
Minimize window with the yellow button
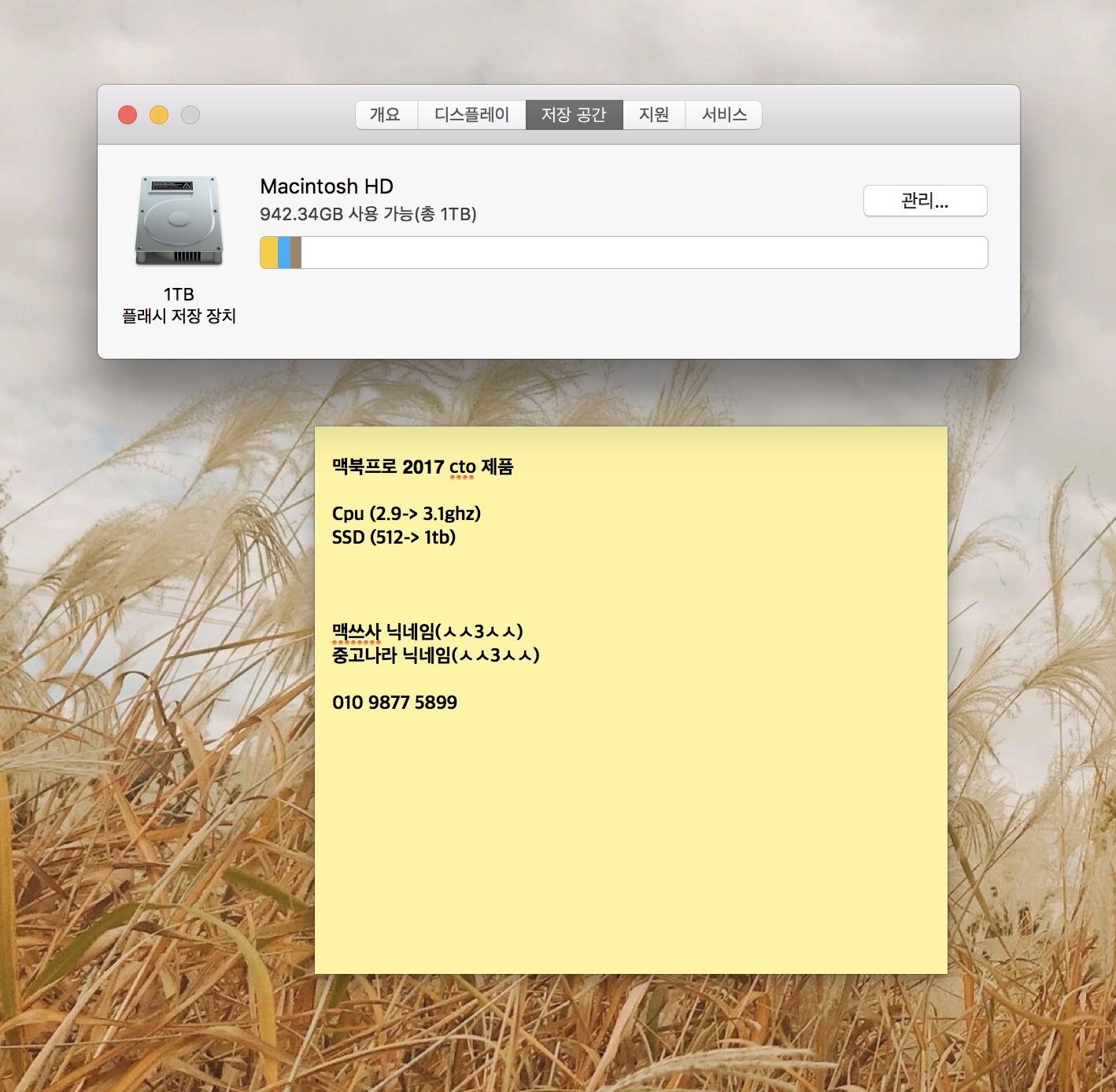click(159, 115)
